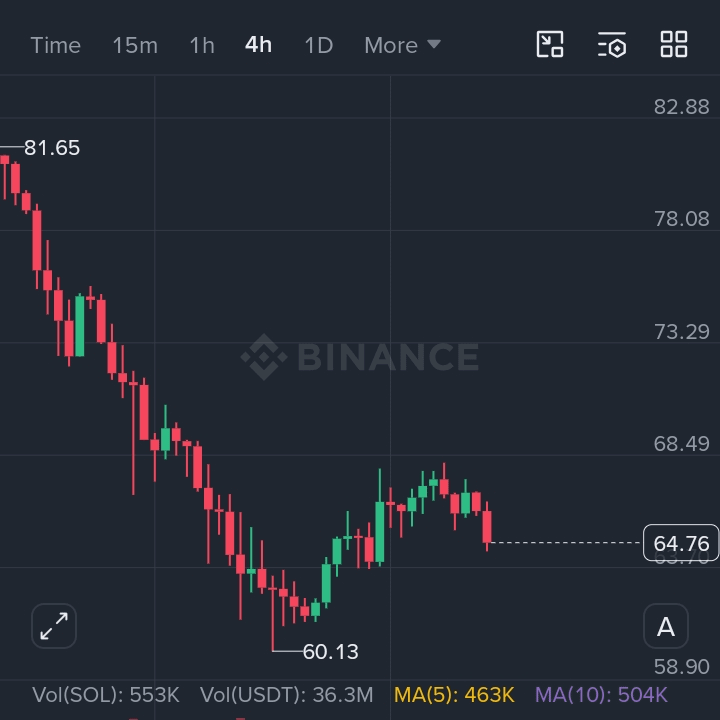The width and height of the screenshot is (720, 720).
Task: Expand chart to fullscreen
Action: point(54,626)
